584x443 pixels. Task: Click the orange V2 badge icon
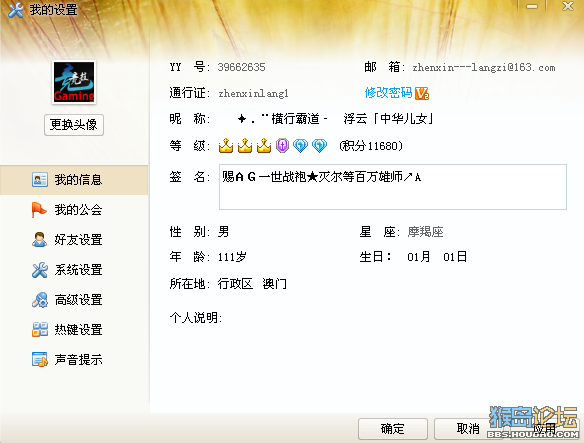422,93
